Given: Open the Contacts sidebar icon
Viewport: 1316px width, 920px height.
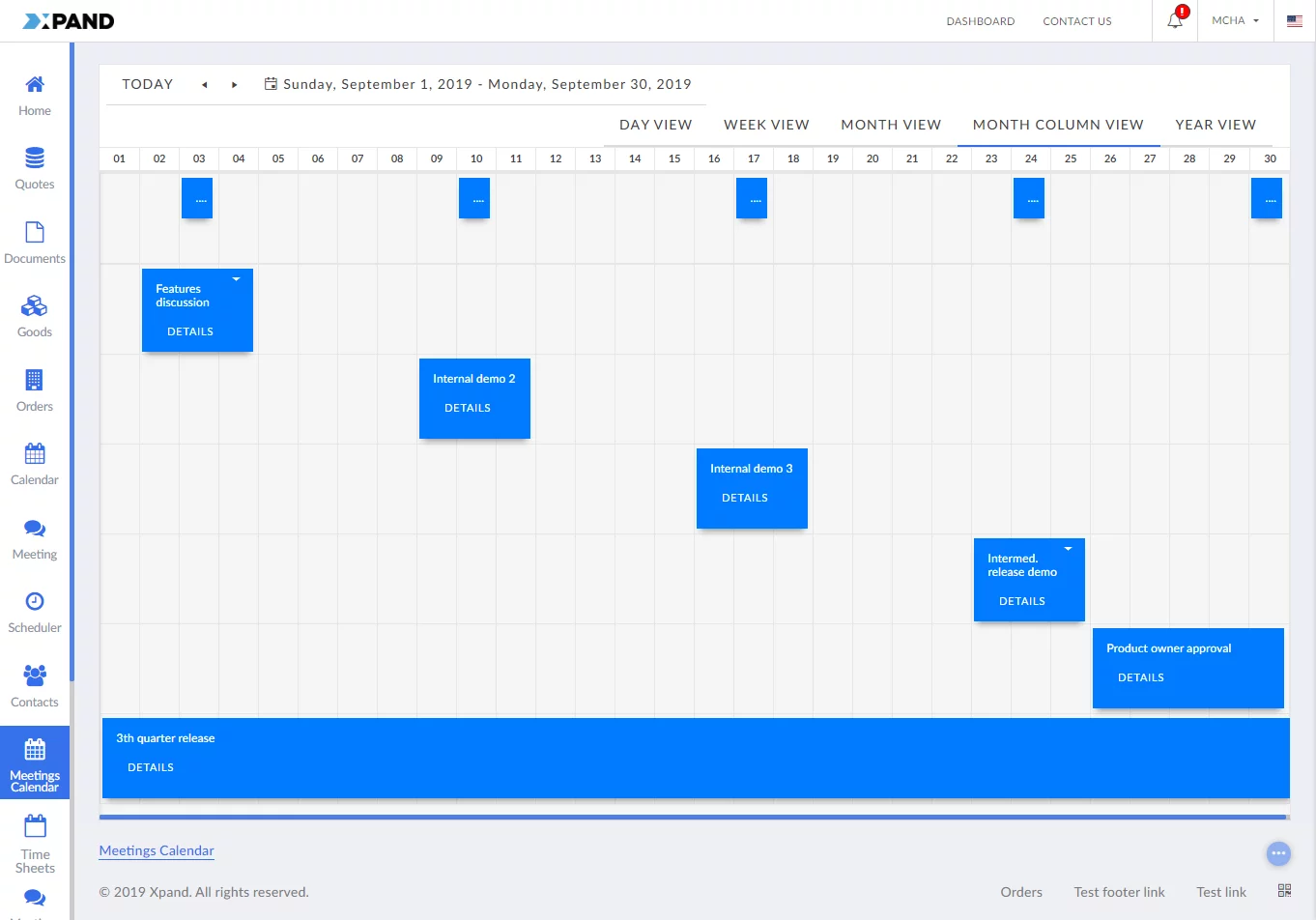Looking at the screenshot, I should click(x=35, y=676).
